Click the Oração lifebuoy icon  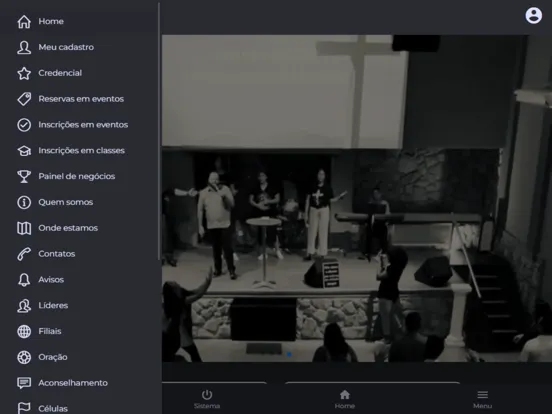tap(24, 357)
